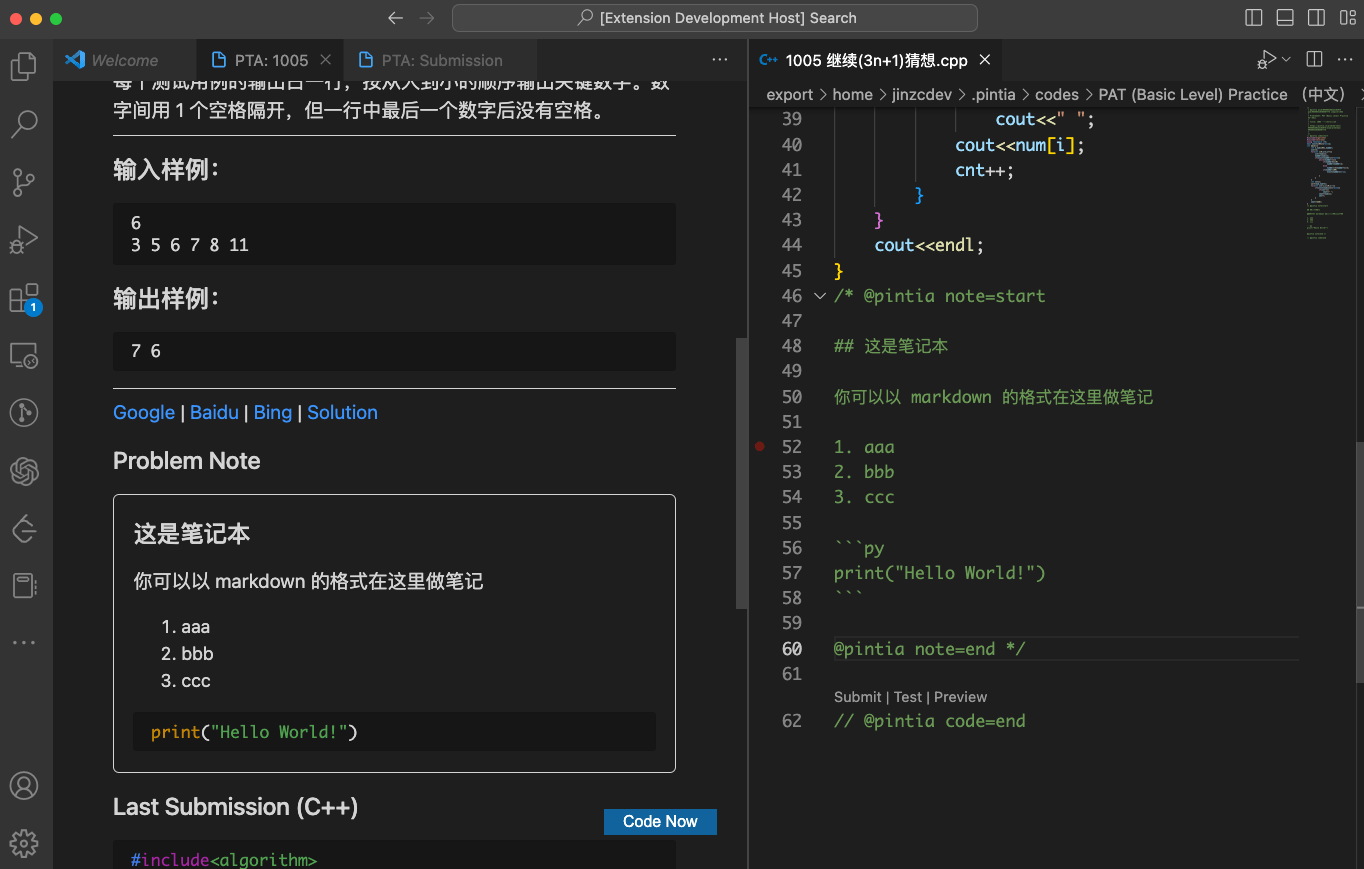Open the Bing search link
Image resolution: width=1364 pixels, height=869 pixels.
(273, 413)
